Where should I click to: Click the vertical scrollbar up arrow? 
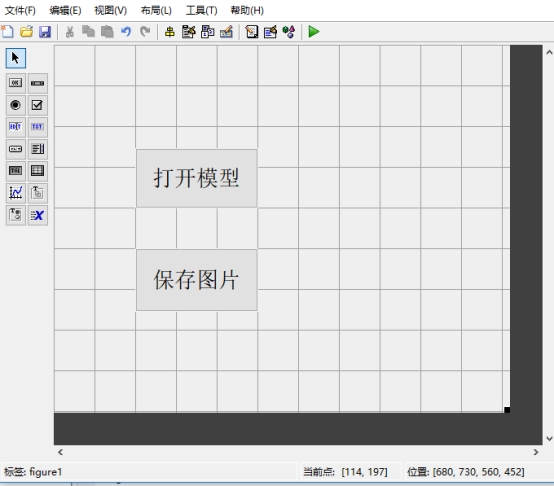point(549,53)
